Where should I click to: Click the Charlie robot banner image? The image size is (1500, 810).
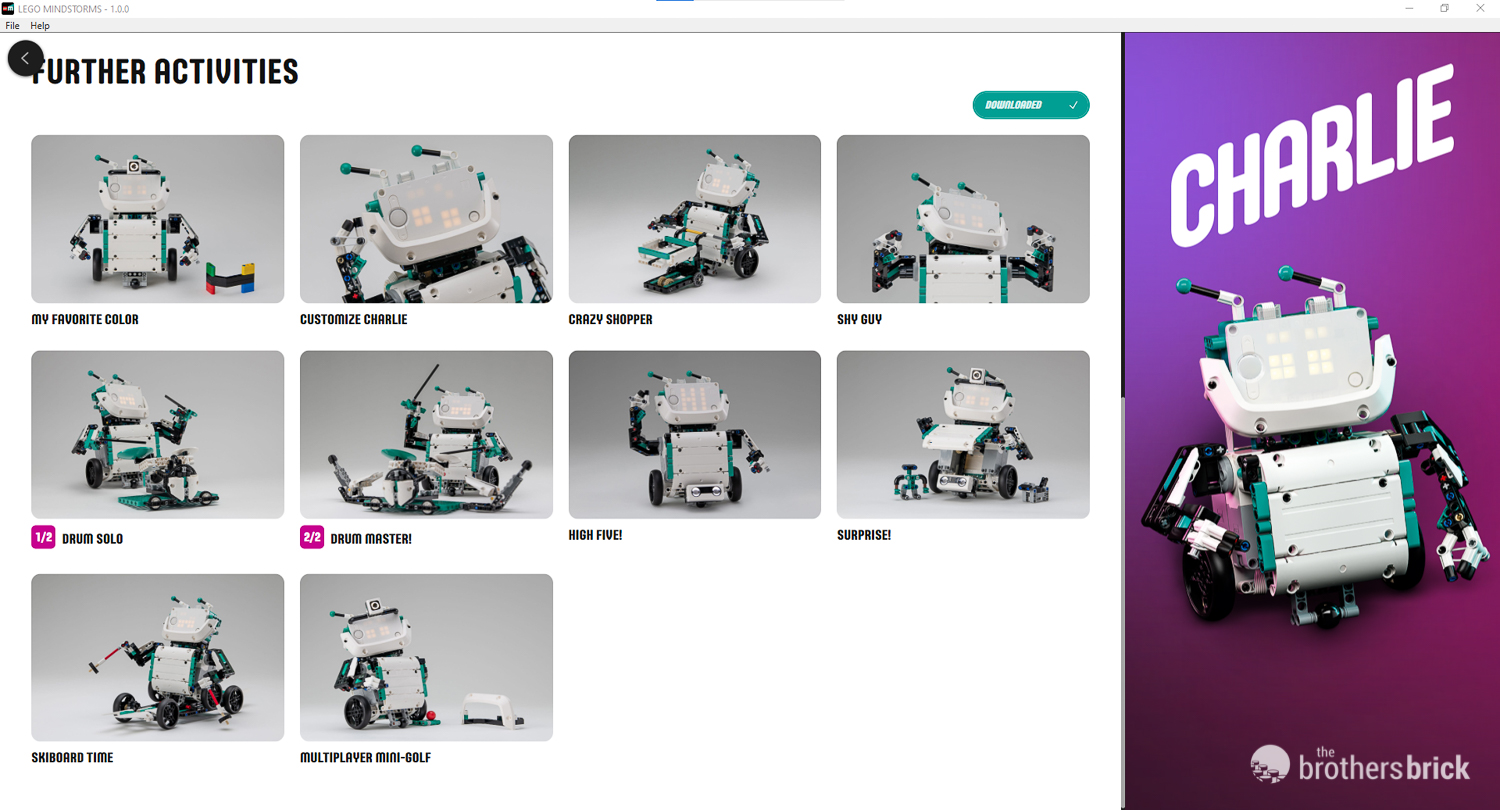1311,420
